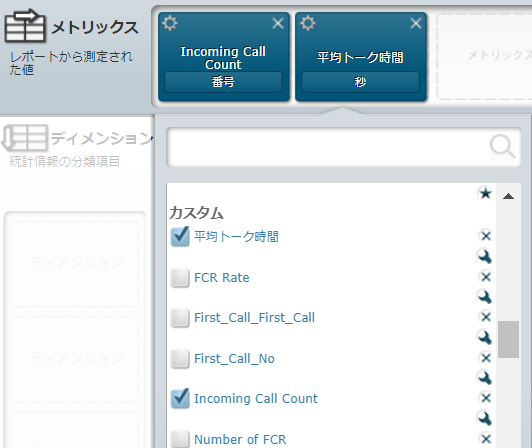Open settings gear on Incoming Call Count tile

pyautogui.click(x=170, y=23)
